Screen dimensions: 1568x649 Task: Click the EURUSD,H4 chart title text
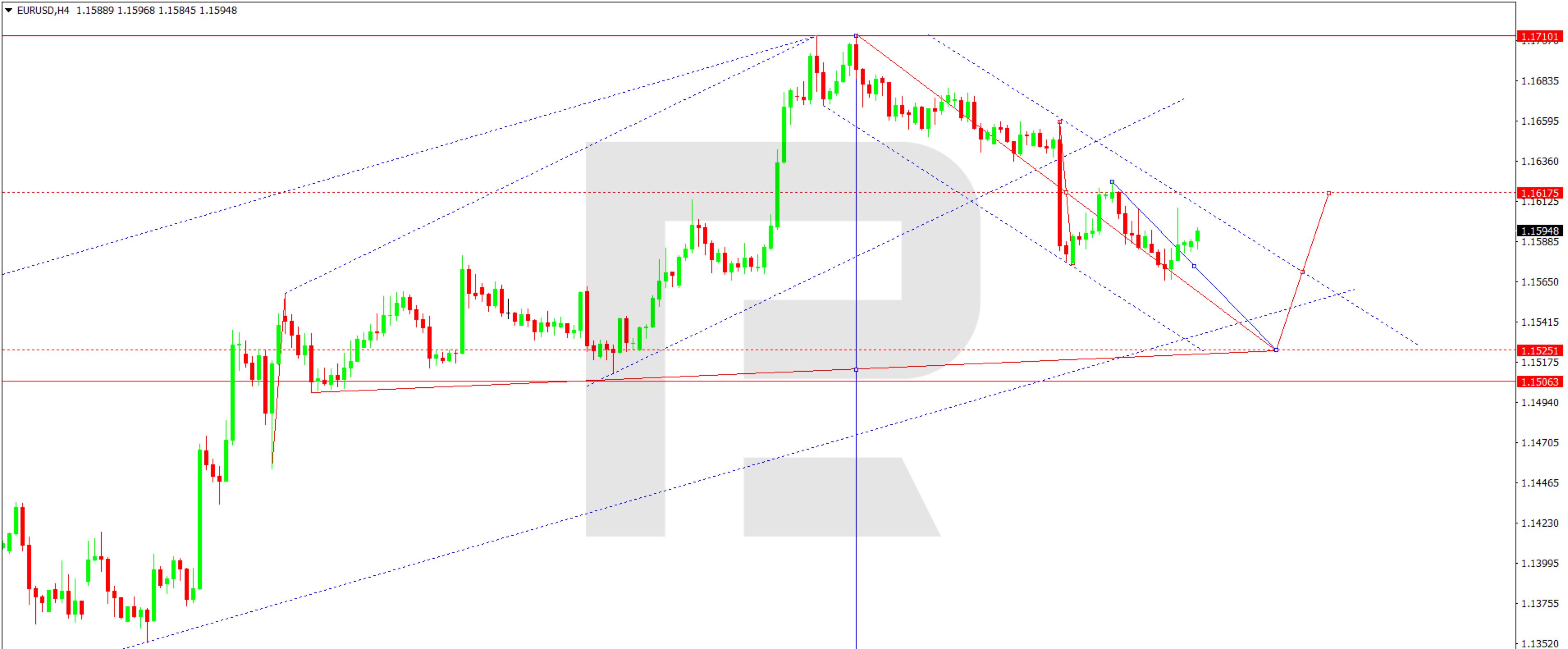(x=43, y=10)
